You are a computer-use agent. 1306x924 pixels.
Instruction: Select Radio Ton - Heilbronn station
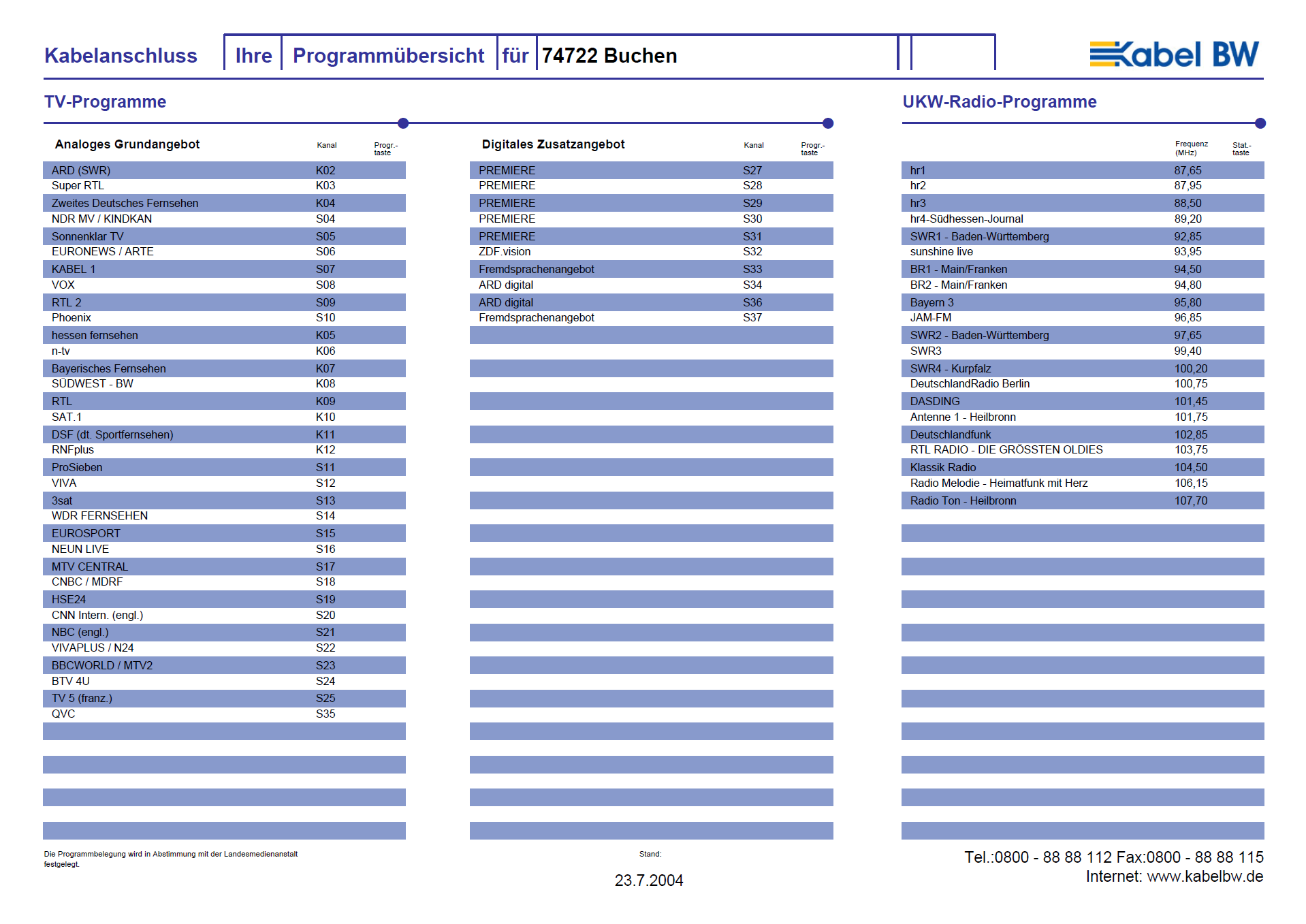[x=1083, y=500]
